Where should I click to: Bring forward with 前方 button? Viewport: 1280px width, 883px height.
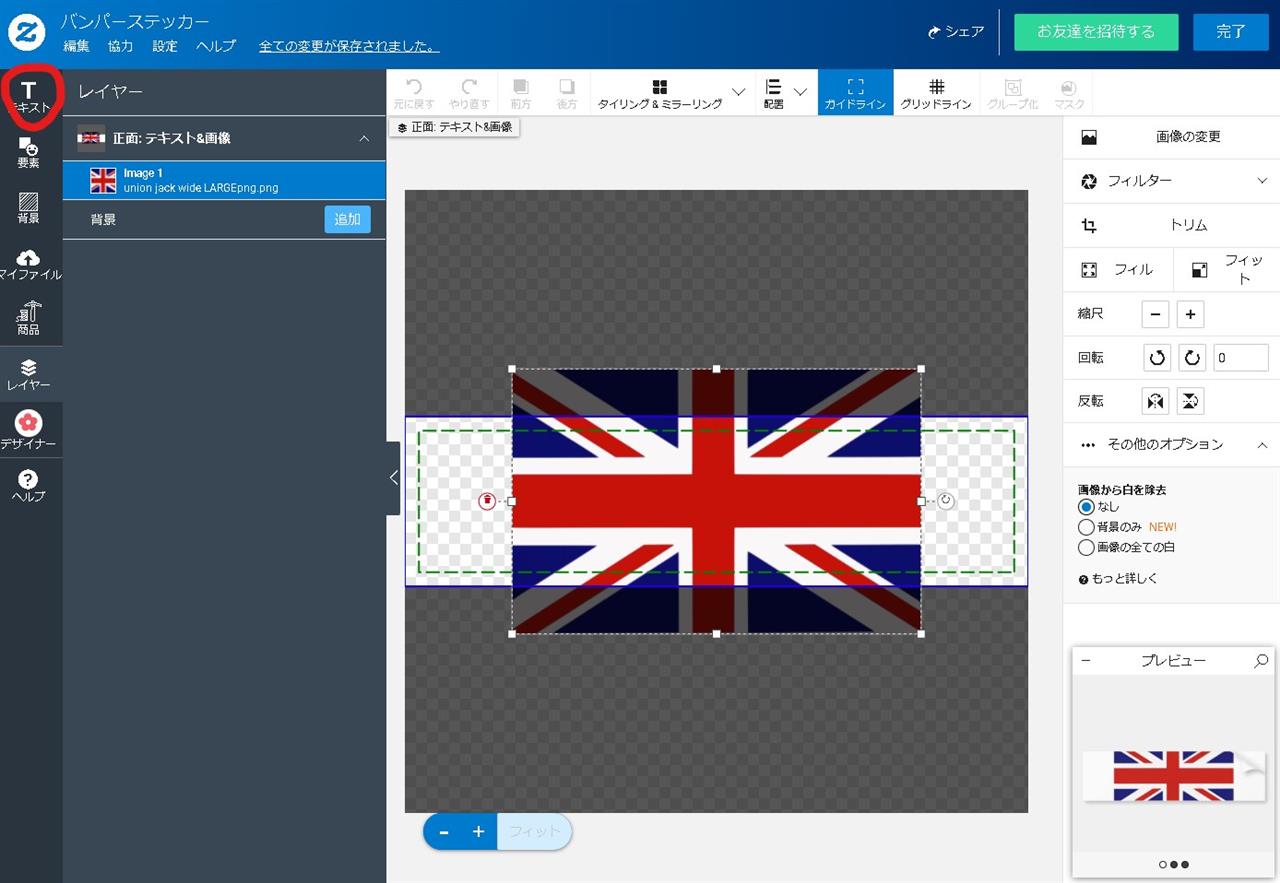point(521,94)
